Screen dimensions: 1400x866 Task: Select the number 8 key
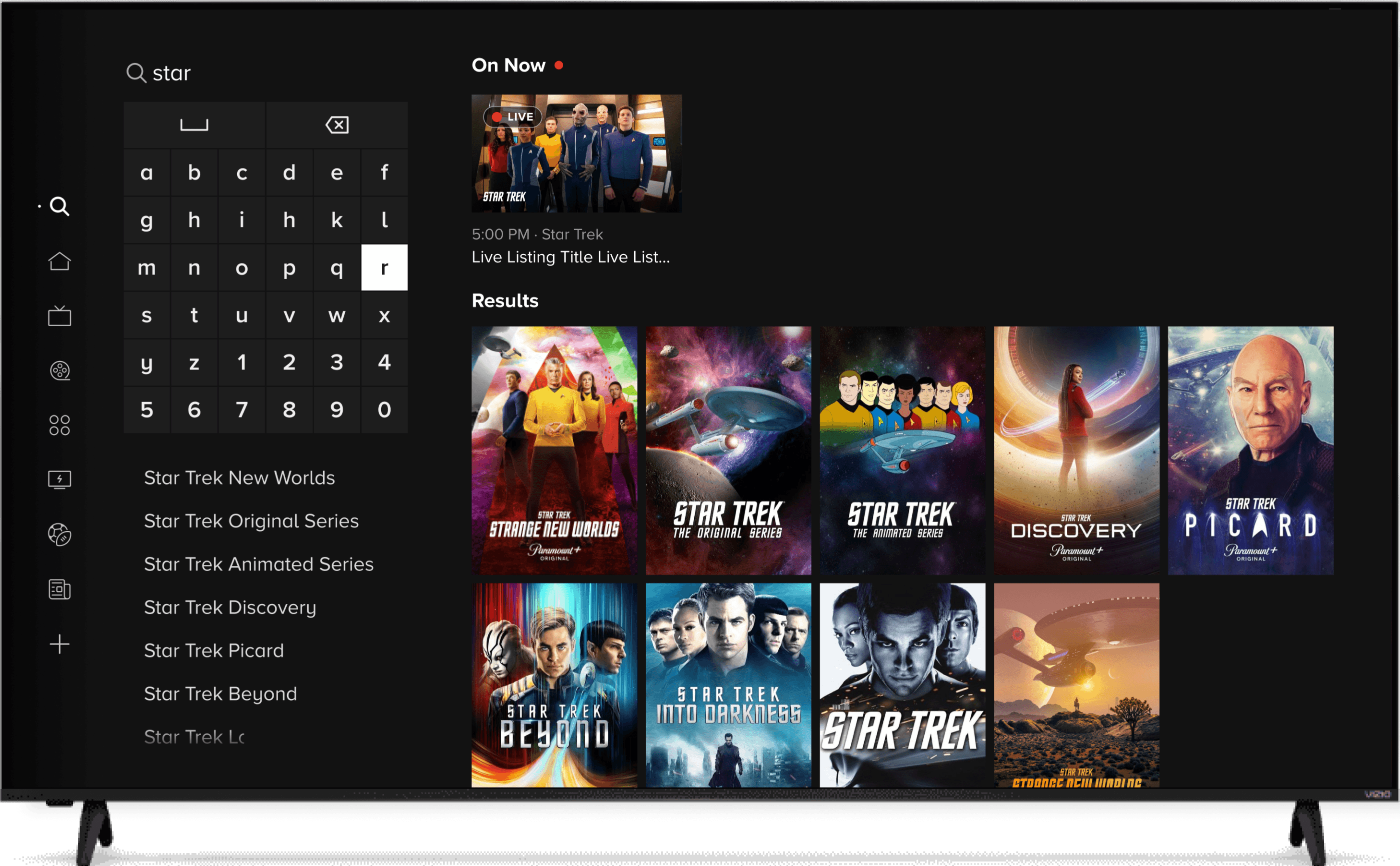(289, 410)
